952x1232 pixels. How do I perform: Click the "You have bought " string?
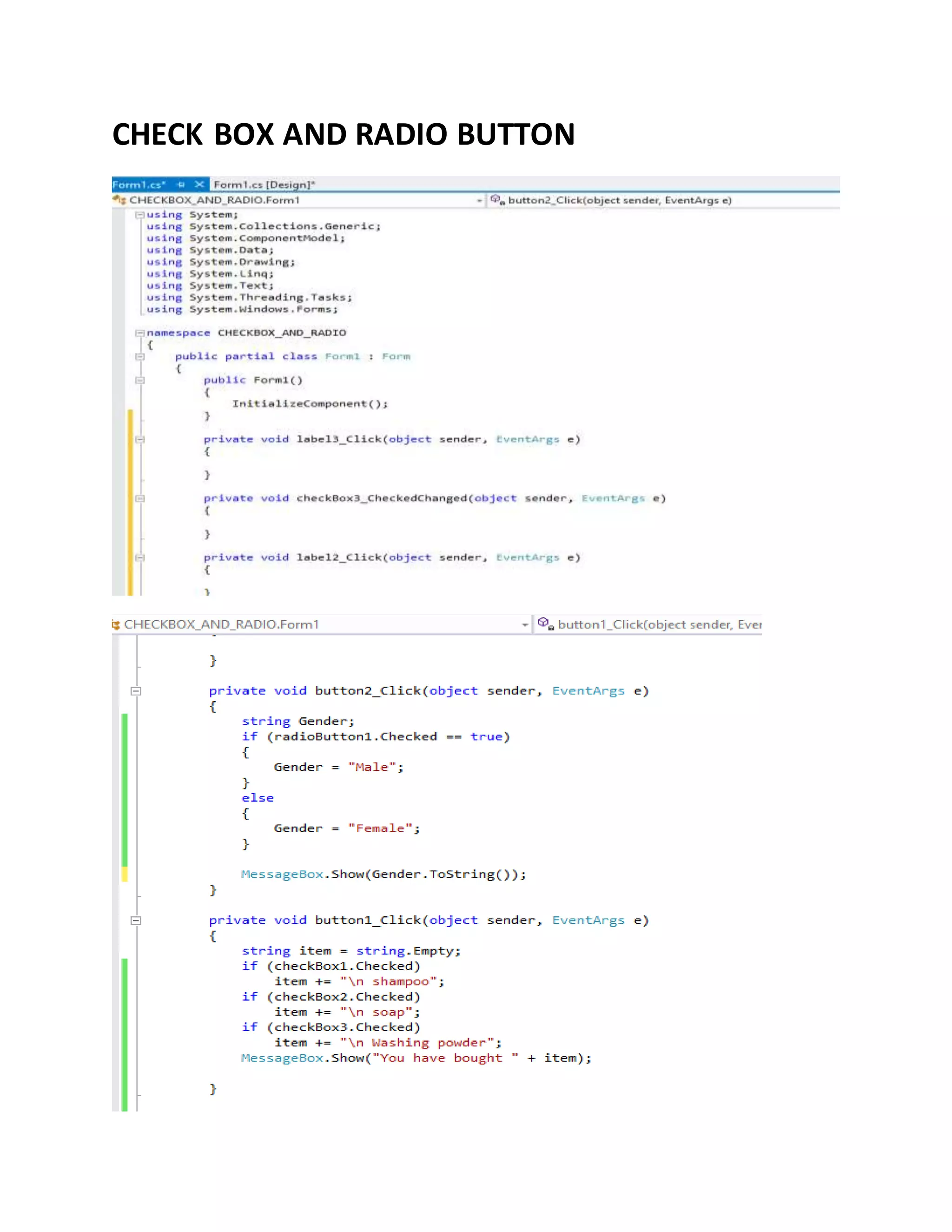coord(445,1058)
